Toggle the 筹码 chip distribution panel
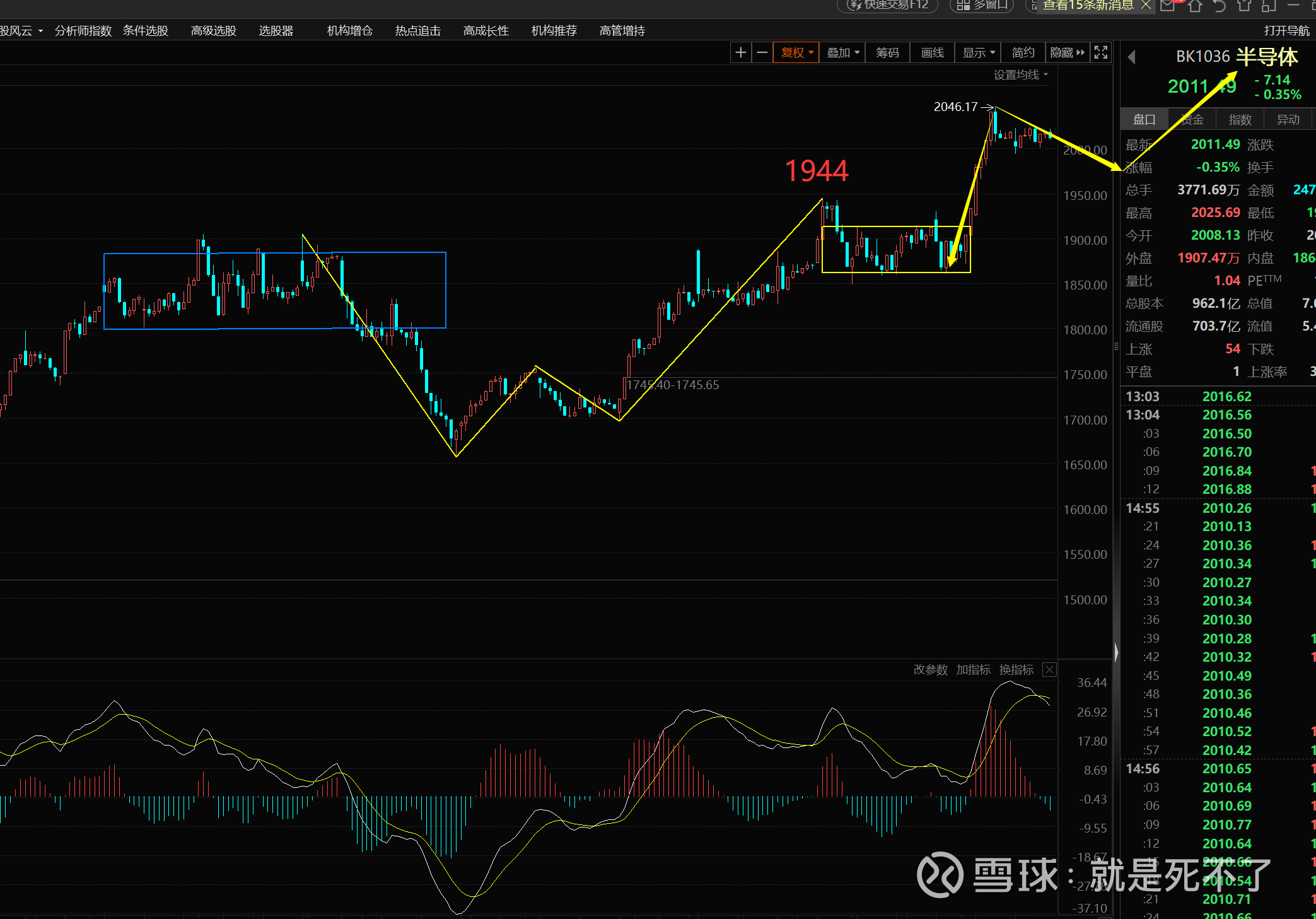This screenshot has width=1316, height=919. tap(887, 53)
